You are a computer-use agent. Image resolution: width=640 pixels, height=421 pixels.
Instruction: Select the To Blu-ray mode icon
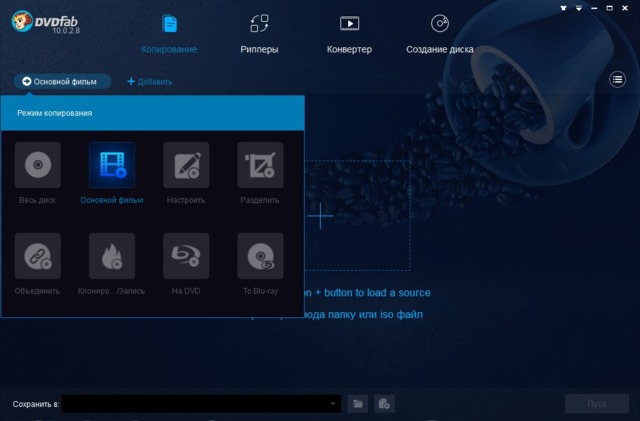coord(260,257)
